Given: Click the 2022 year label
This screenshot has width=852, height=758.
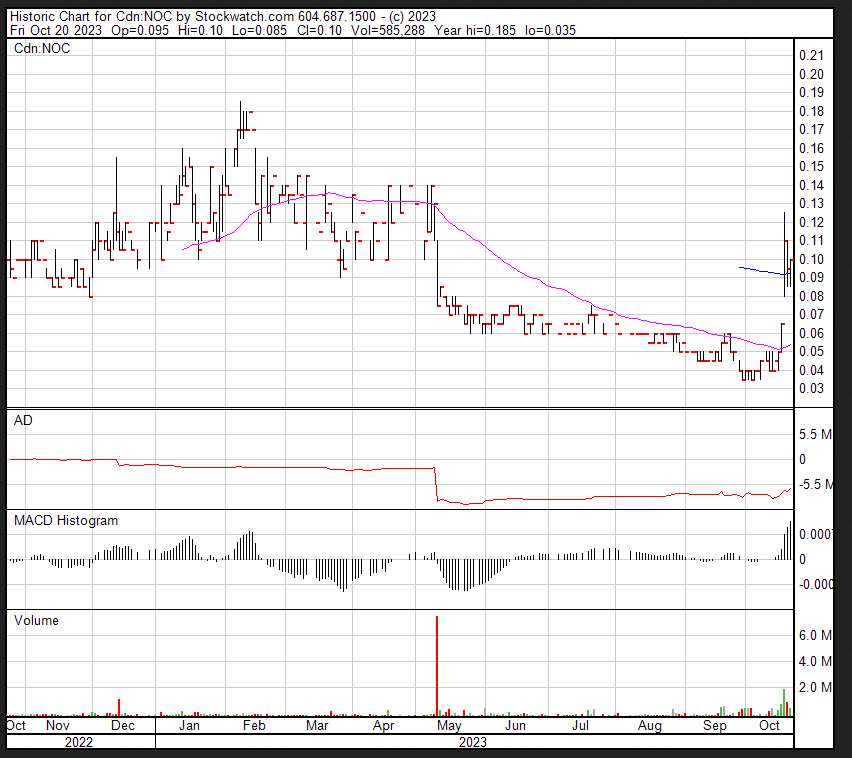Looking at the screenshot, I should coord(78,742).
